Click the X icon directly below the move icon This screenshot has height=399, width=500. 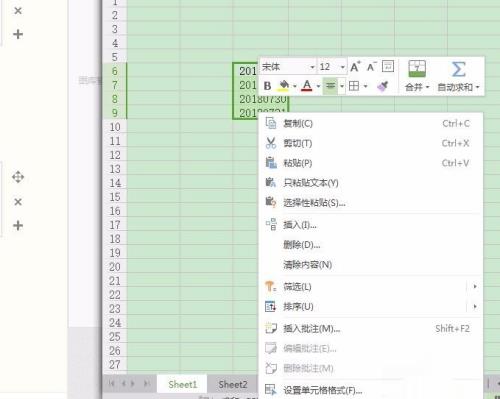point(18,202)
